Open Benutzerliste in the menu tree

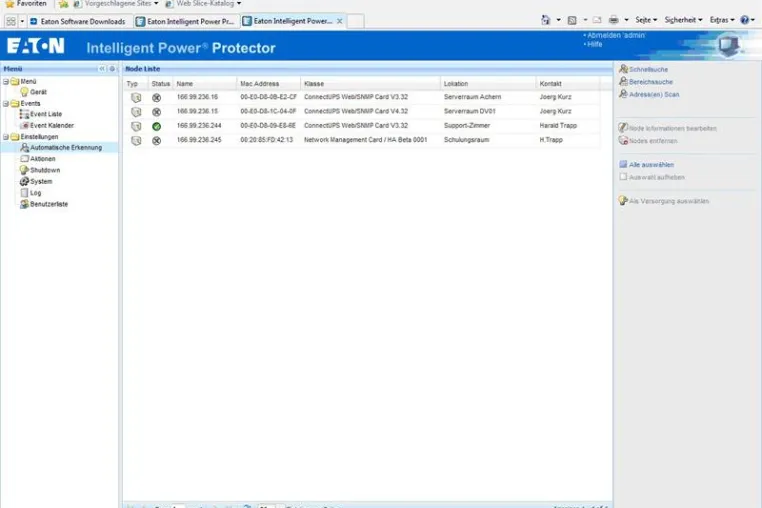pyautogui.click(x=44, y=204)
